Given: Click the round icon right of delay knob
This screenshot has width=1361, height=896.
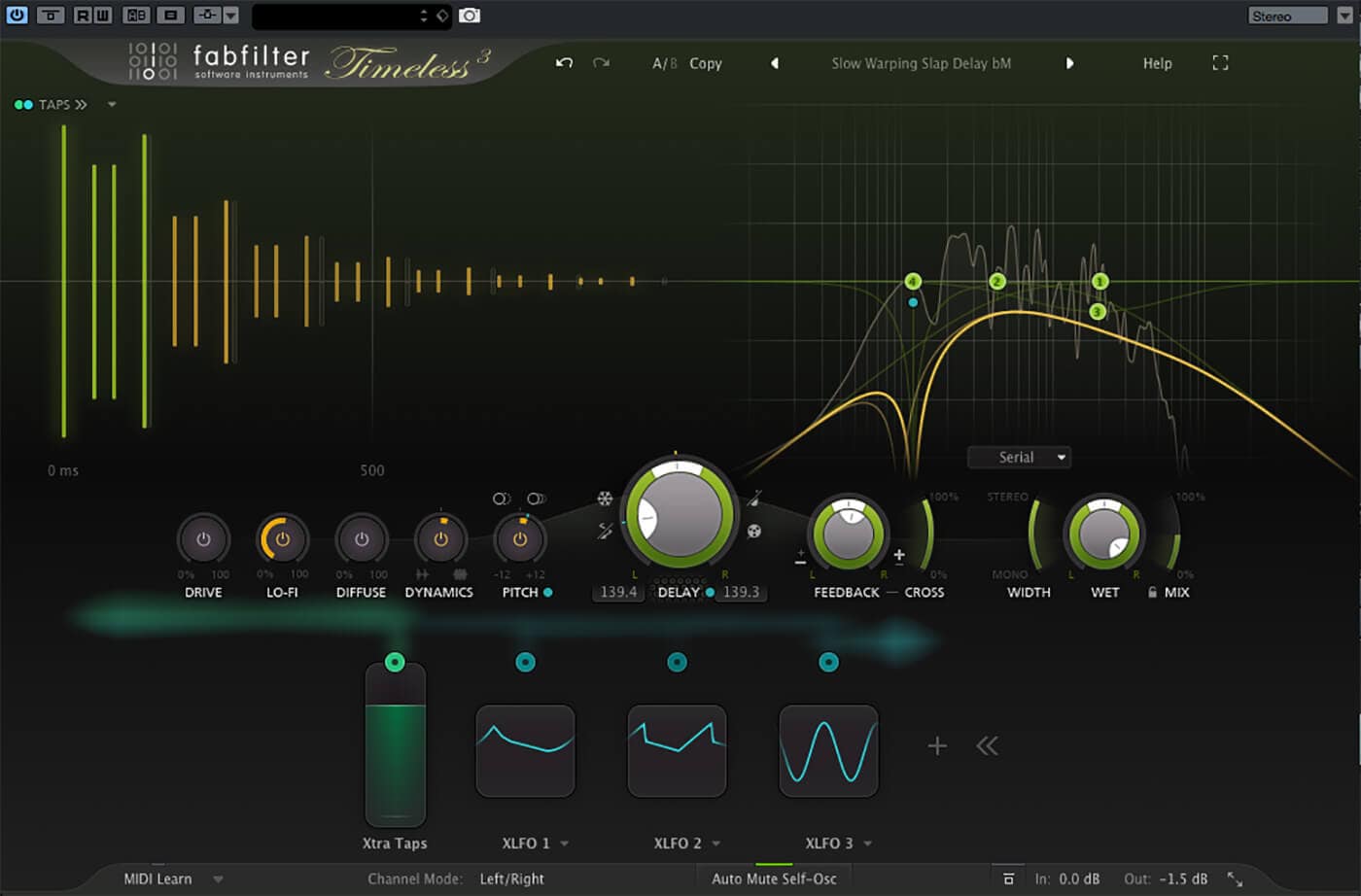Looking at the screenshot, I should pos(753,532).
